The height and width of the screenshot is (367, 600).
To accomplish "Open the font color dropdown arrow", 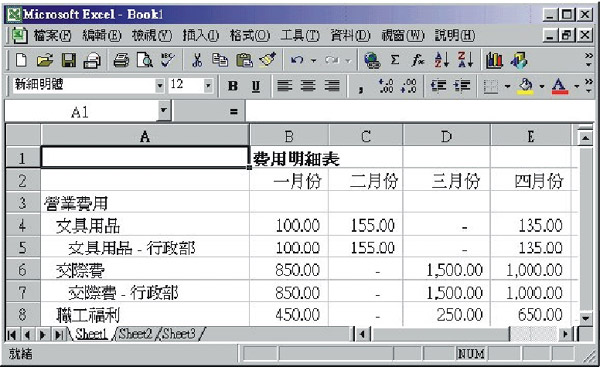I will [577, 86].
